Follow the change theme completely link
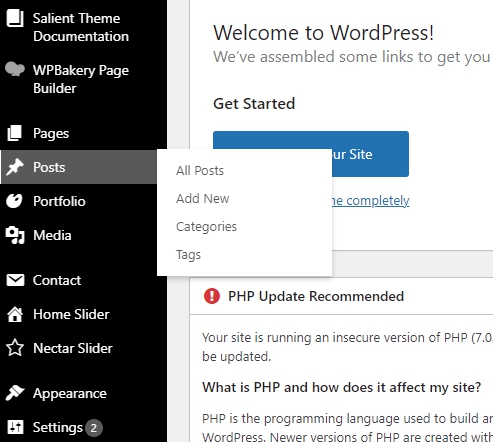493x442 pixels. [371, 201]
